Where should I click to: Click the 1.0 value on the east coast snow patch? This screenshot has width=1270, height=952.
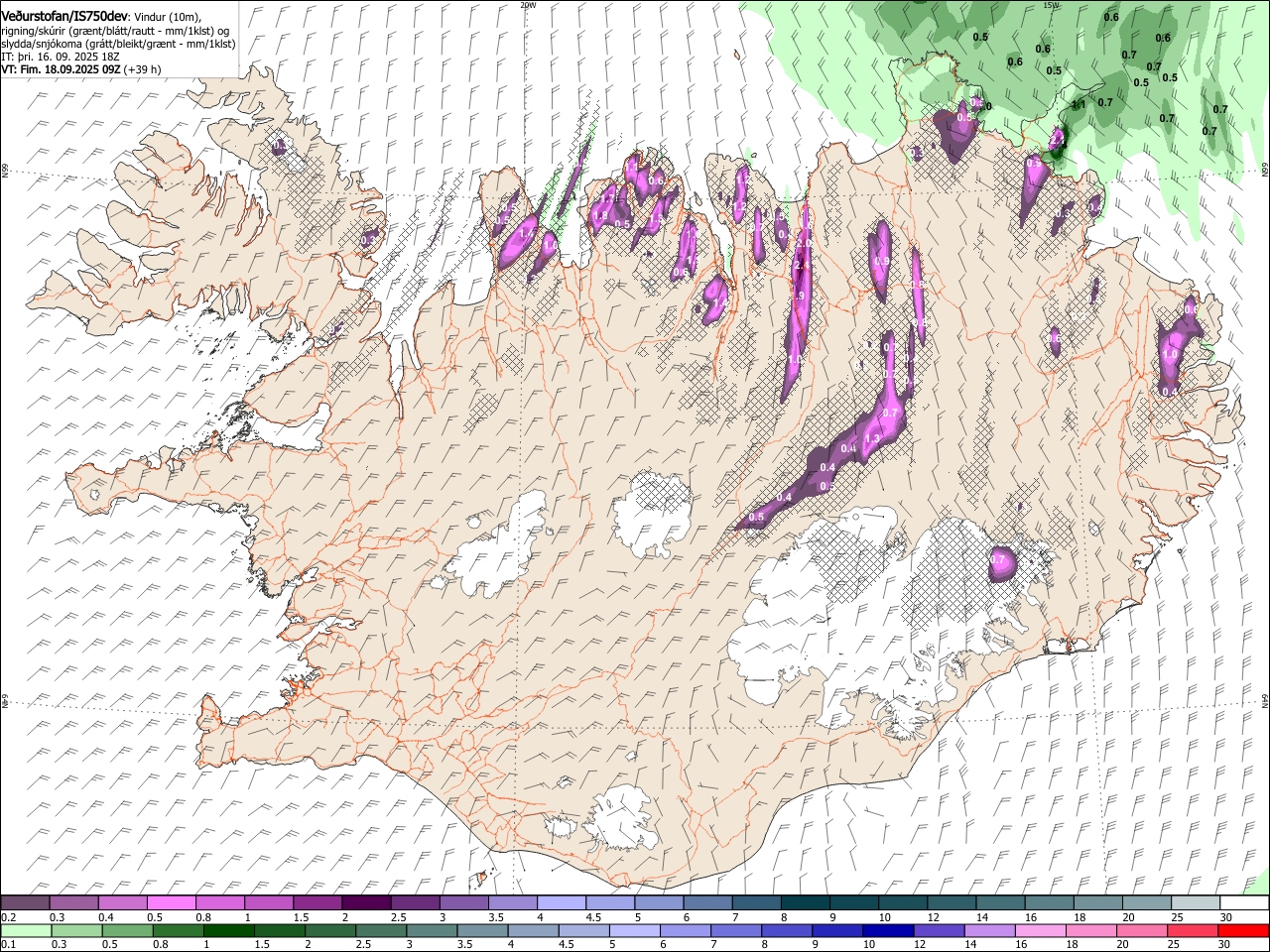[x=1170, y=354]
